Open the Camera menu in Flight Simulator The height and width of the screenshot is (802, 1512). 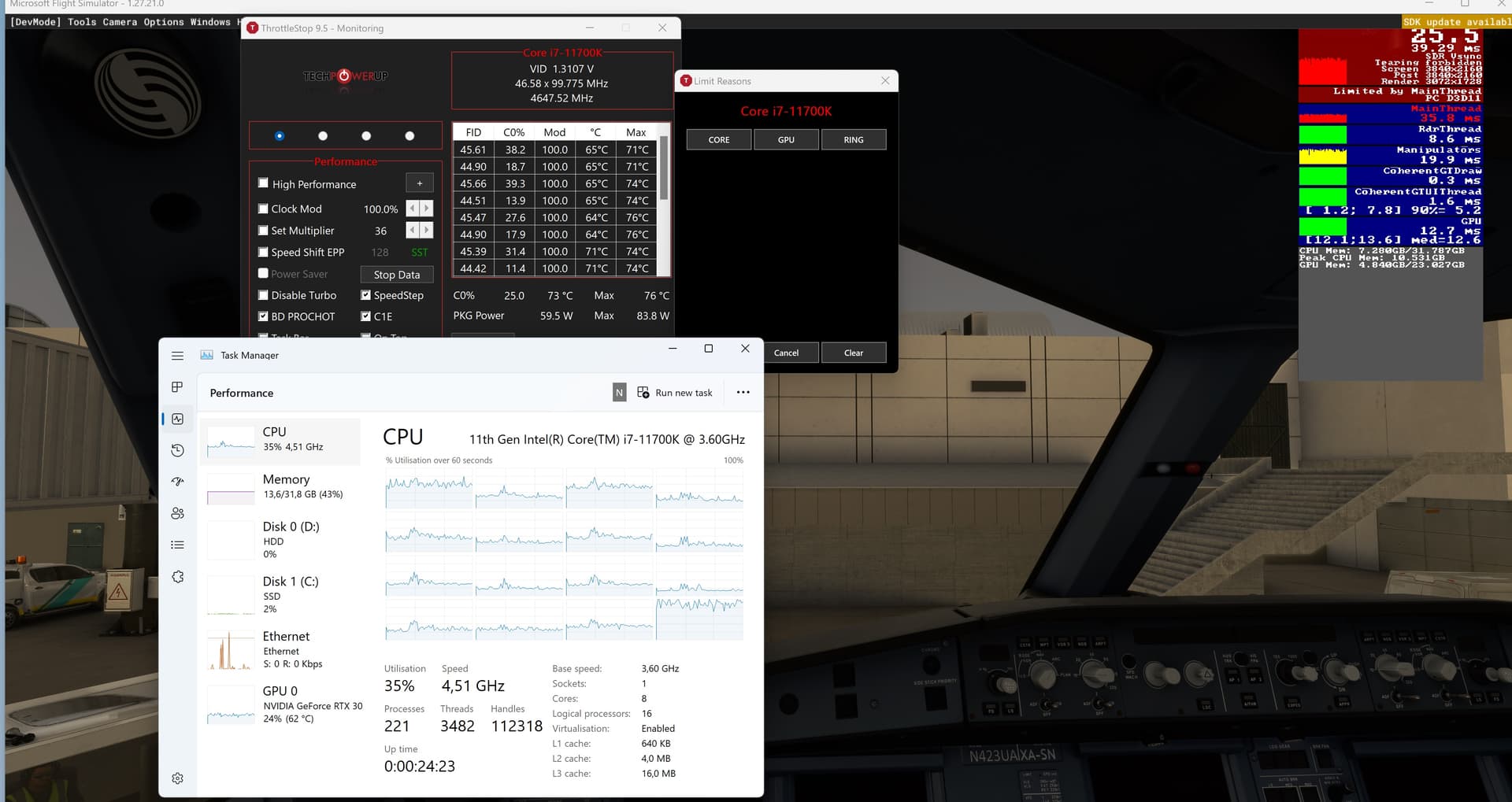(120, 22)
